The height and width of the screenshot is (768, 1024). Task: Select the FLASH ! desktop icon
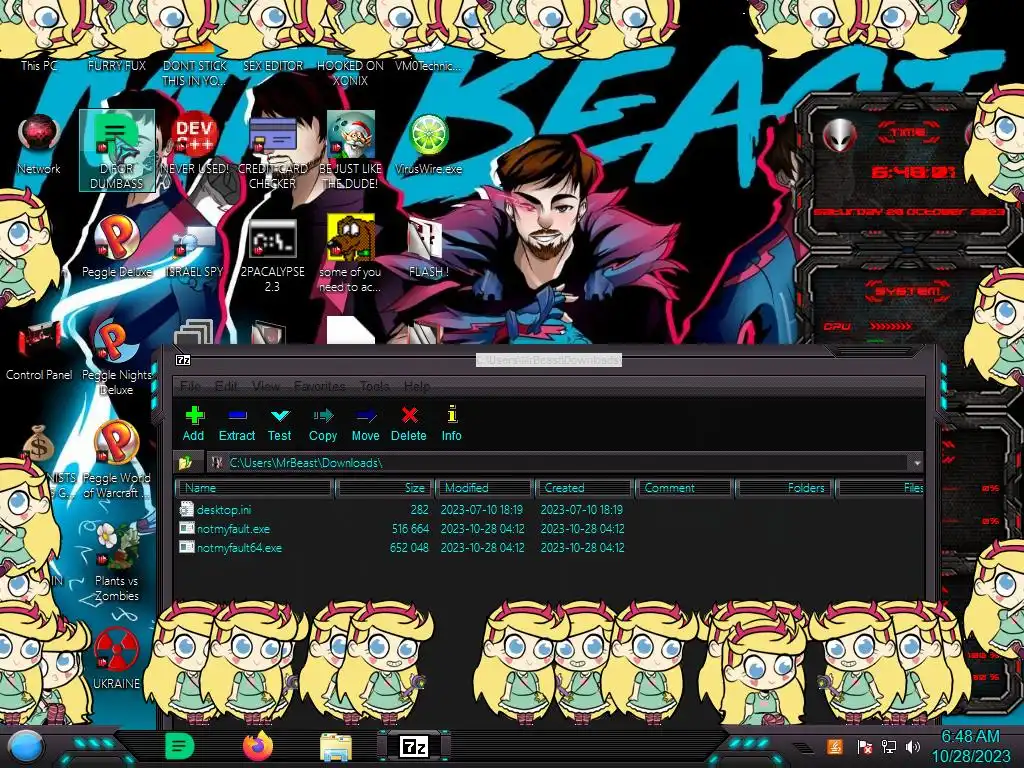pyautogui.click(x=428, y=248)
